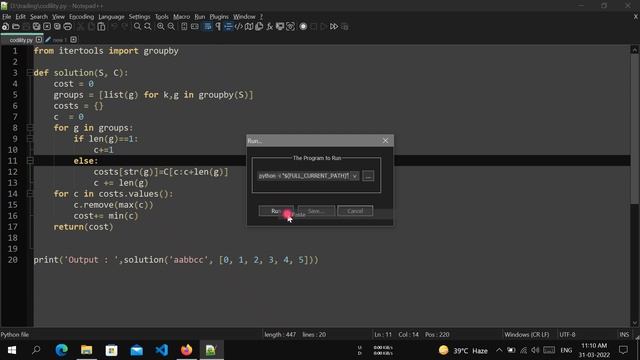Open Visual Studio Code from taskbar

[162, 350]
